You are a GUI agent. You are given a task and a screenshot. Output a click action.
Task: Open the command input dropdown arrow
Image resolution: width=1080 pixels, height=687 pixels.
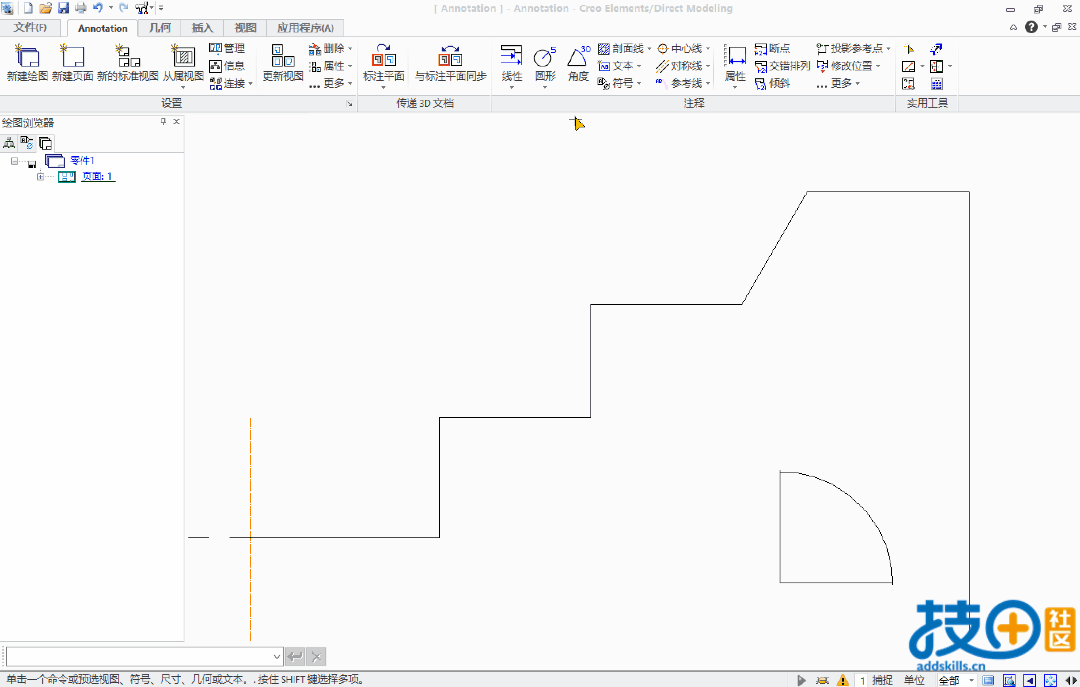coord(277,657)
